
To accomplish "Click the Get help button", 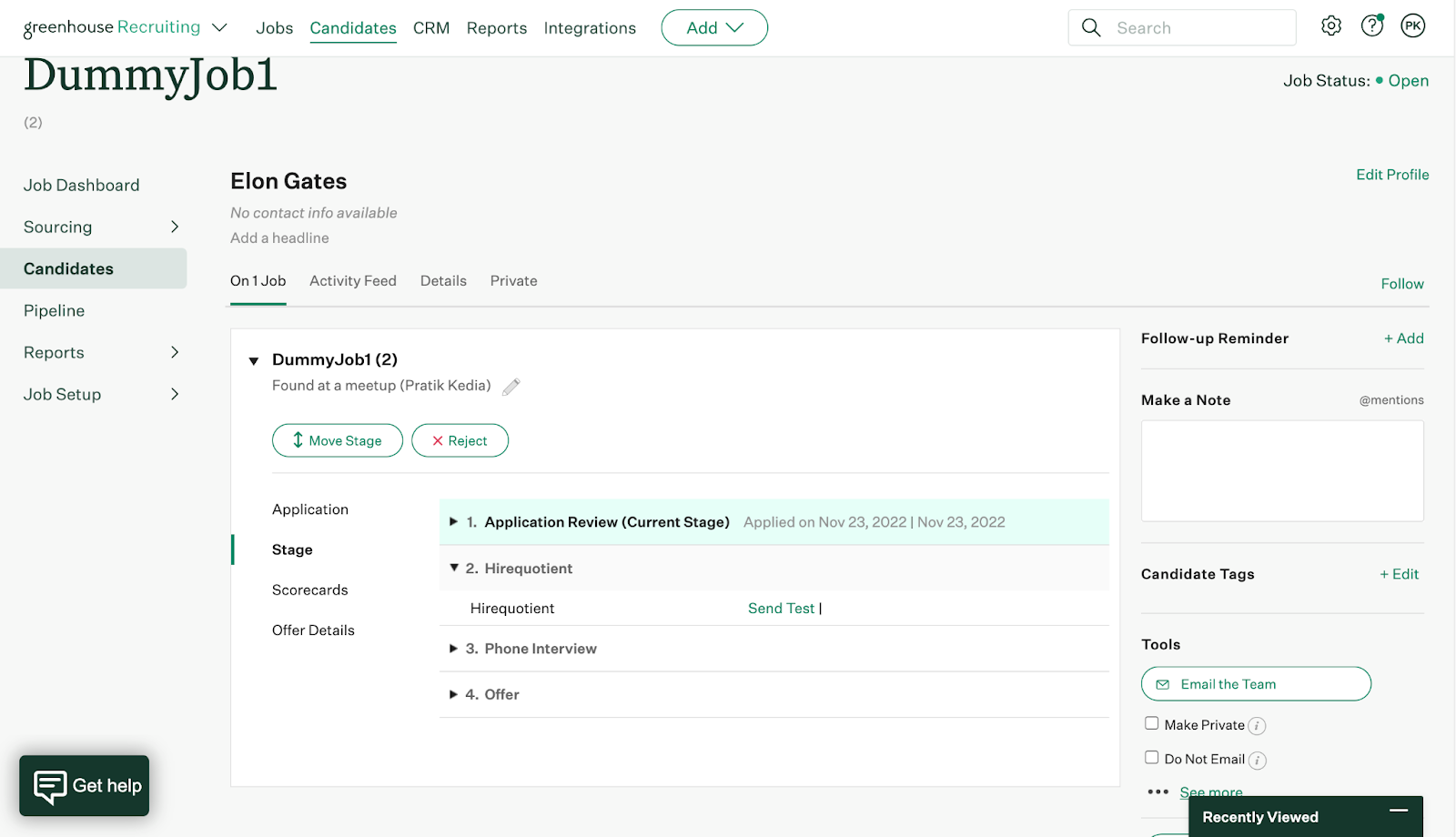I will pyautogui.click(x=84, y=786).
